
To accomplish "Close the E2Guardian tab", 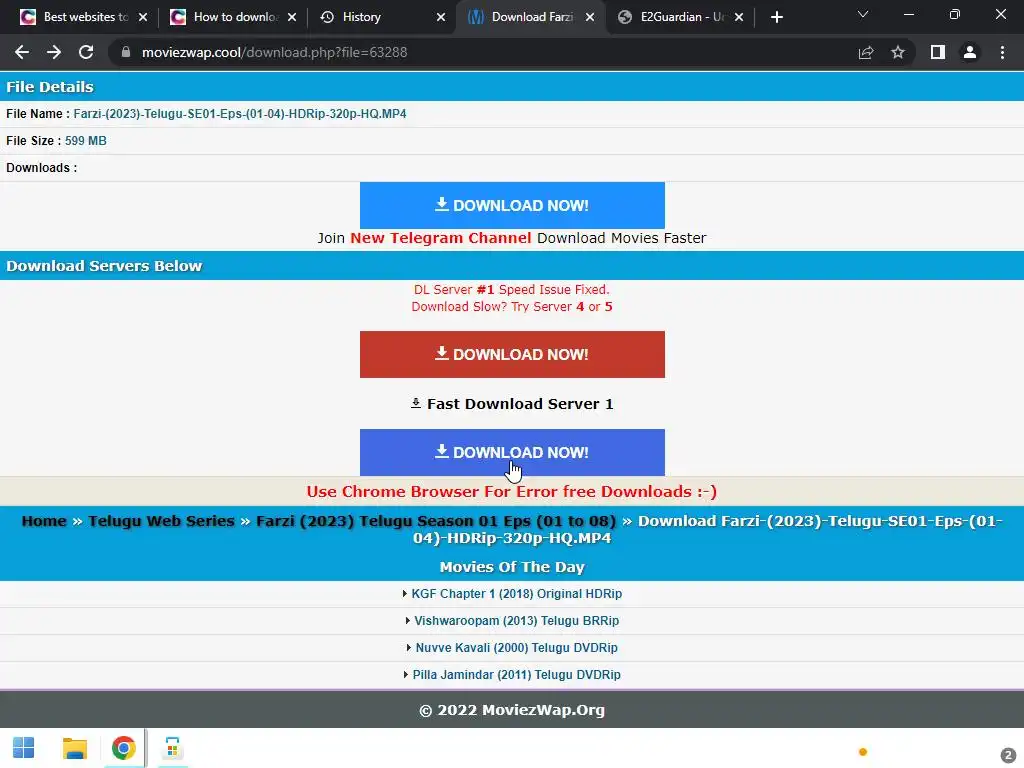I will point(739,17).
